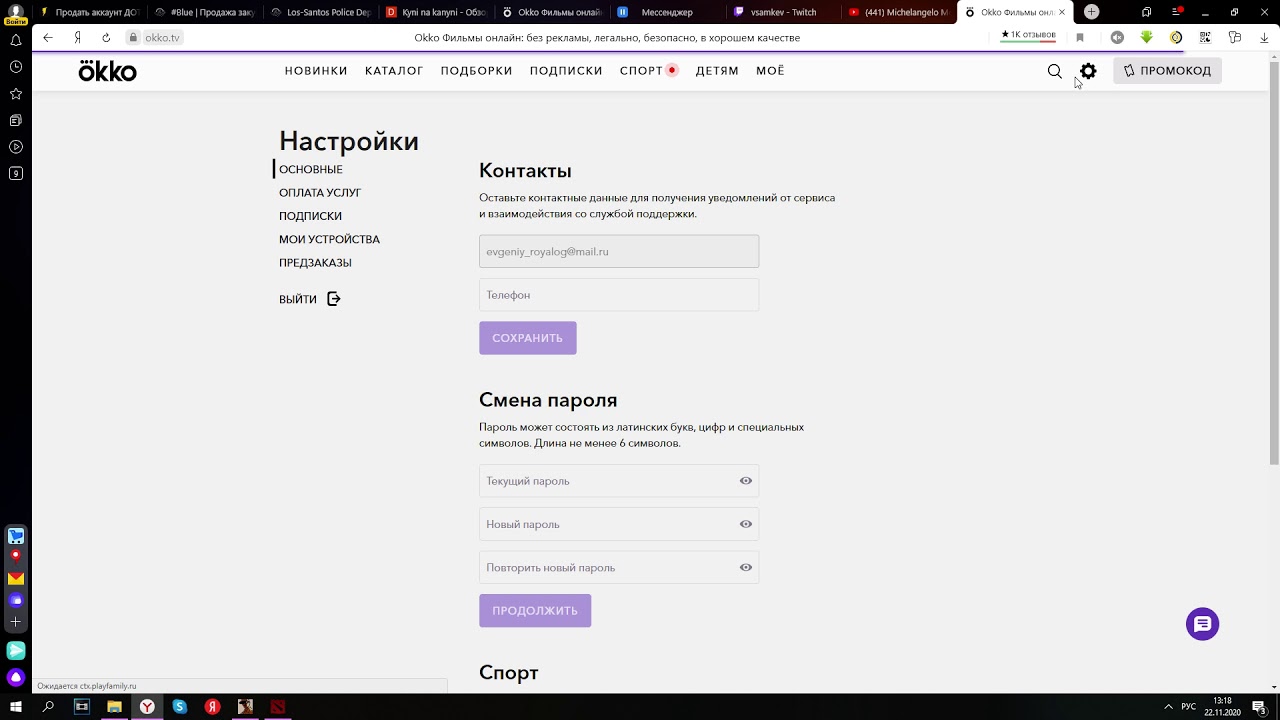The height and width of the screenshot is (720, 1280).
Task: Click the exit door icon next to ВЫЙТИ
Action: pyautogui.click(x=334, y=299)
